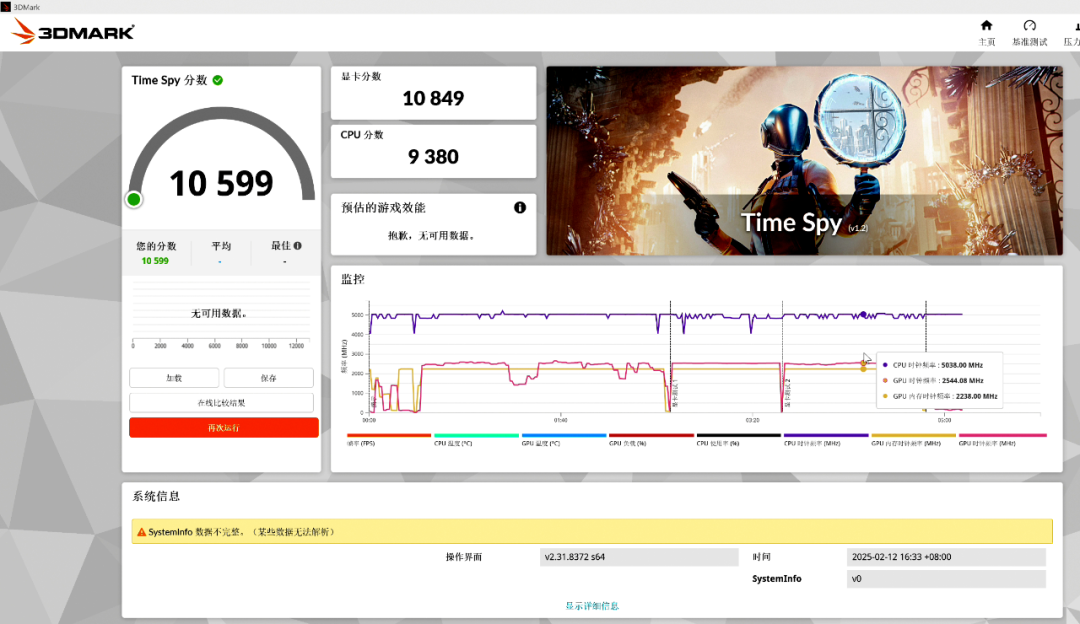Click the SystemInfo warning triangle icon
The image size is (1080, 624).
(141, 532)
